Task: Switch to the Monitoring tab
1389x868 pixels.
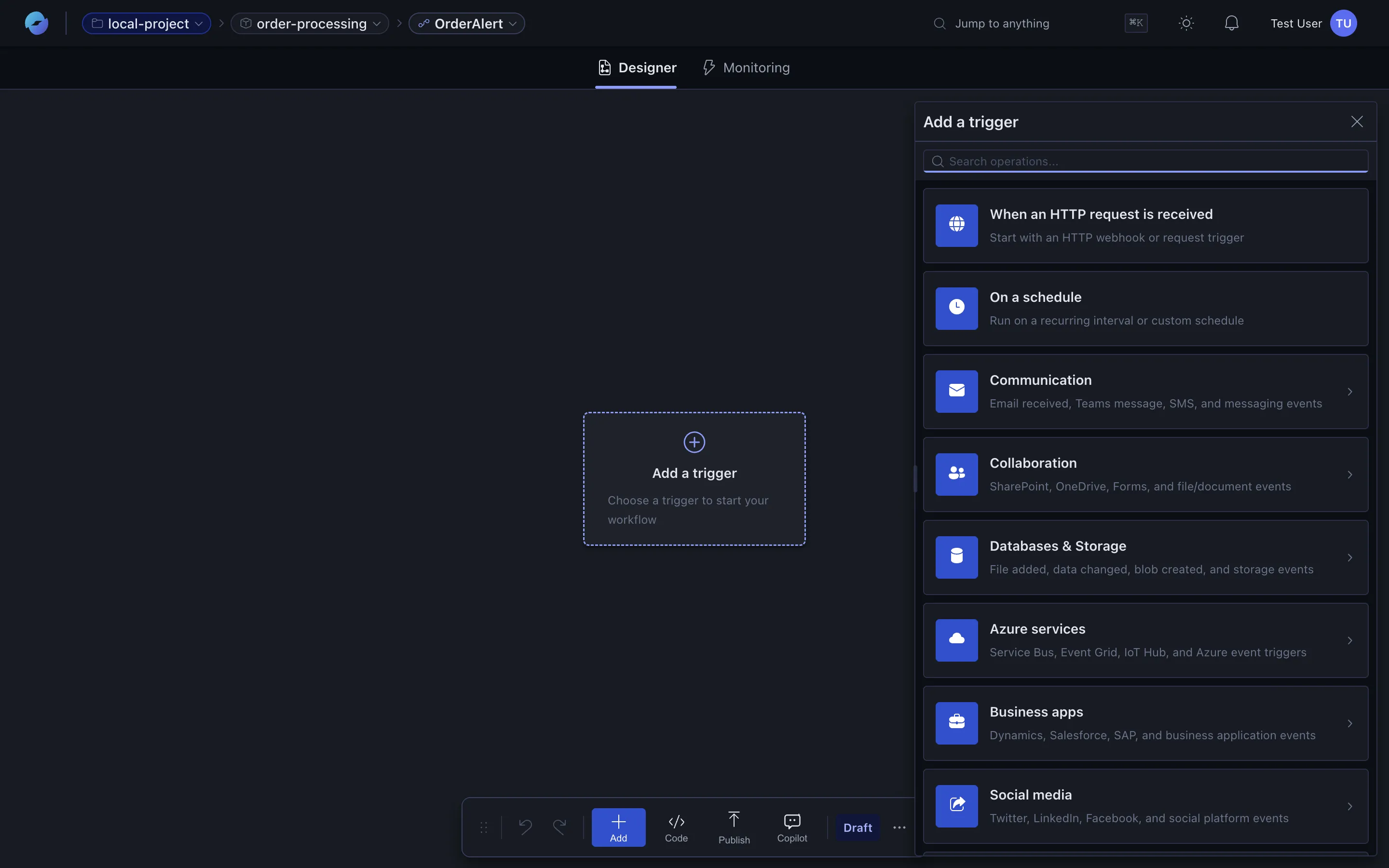Action: [x=746, y=68]
